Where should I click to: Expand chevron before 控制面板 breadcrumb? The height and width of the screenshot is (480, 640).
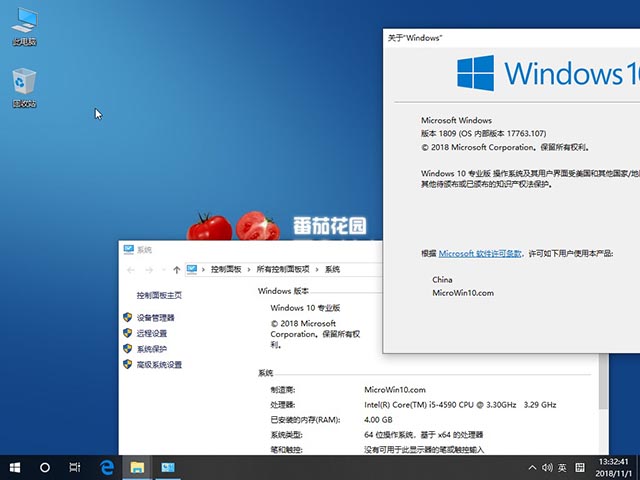(203, 269)
